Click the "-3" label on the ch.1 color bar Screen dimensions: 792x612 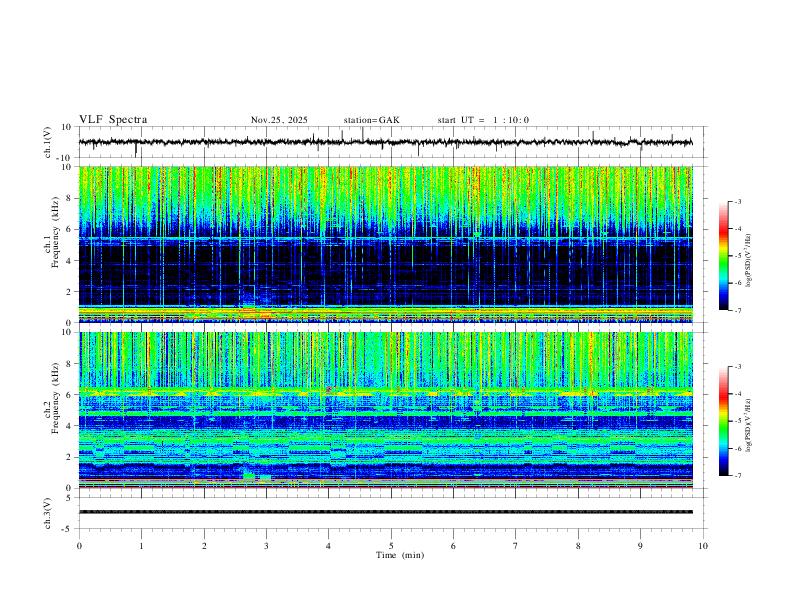tap(737, 202)
